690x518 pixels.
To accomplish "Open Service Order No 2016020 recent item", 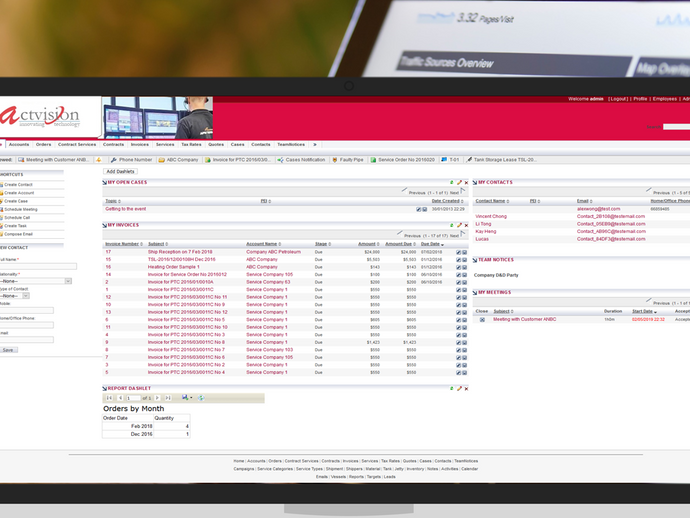I will pyautogui.click(x=406, y=160).
